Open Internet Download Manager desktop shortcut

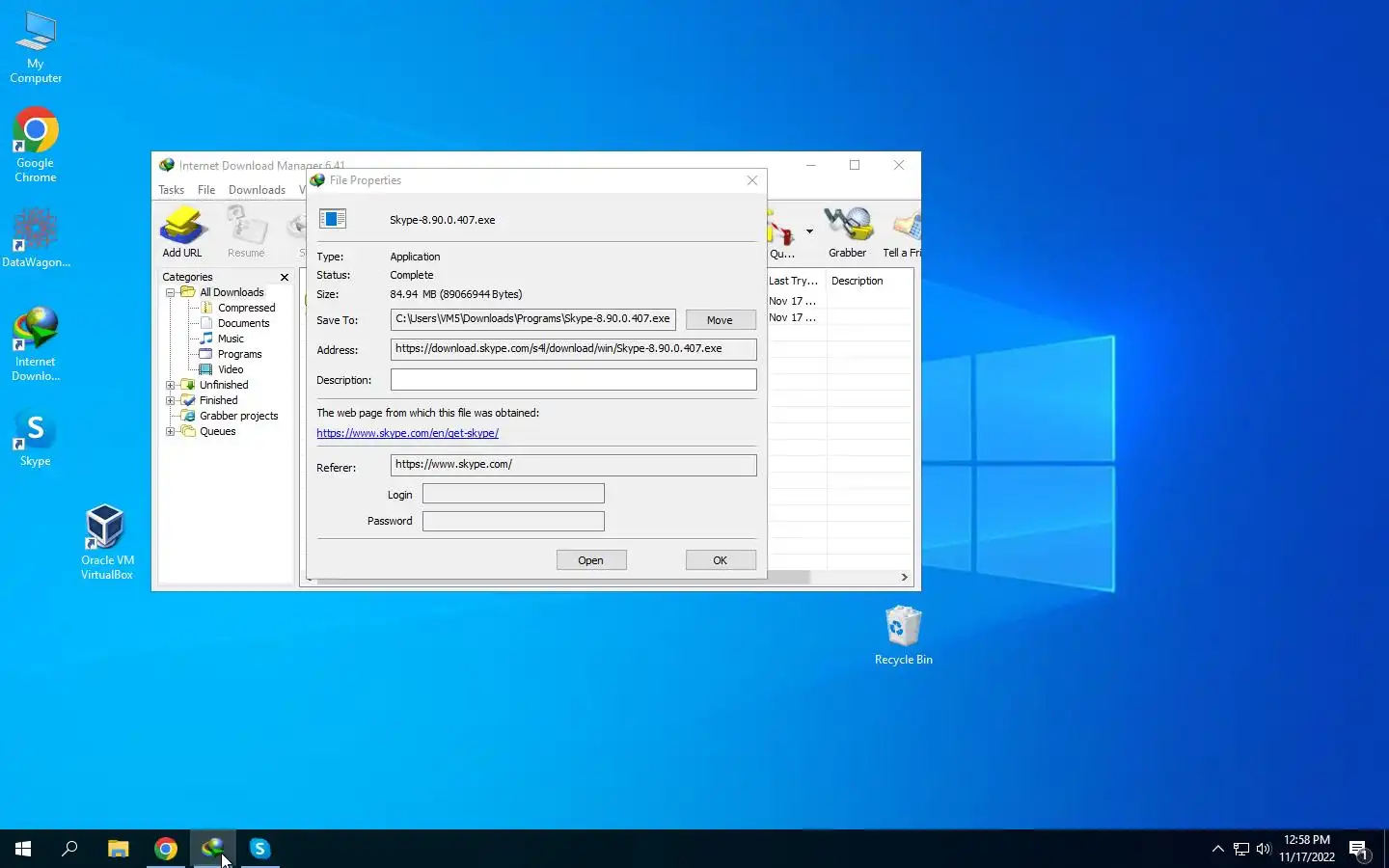pos(36,344)
